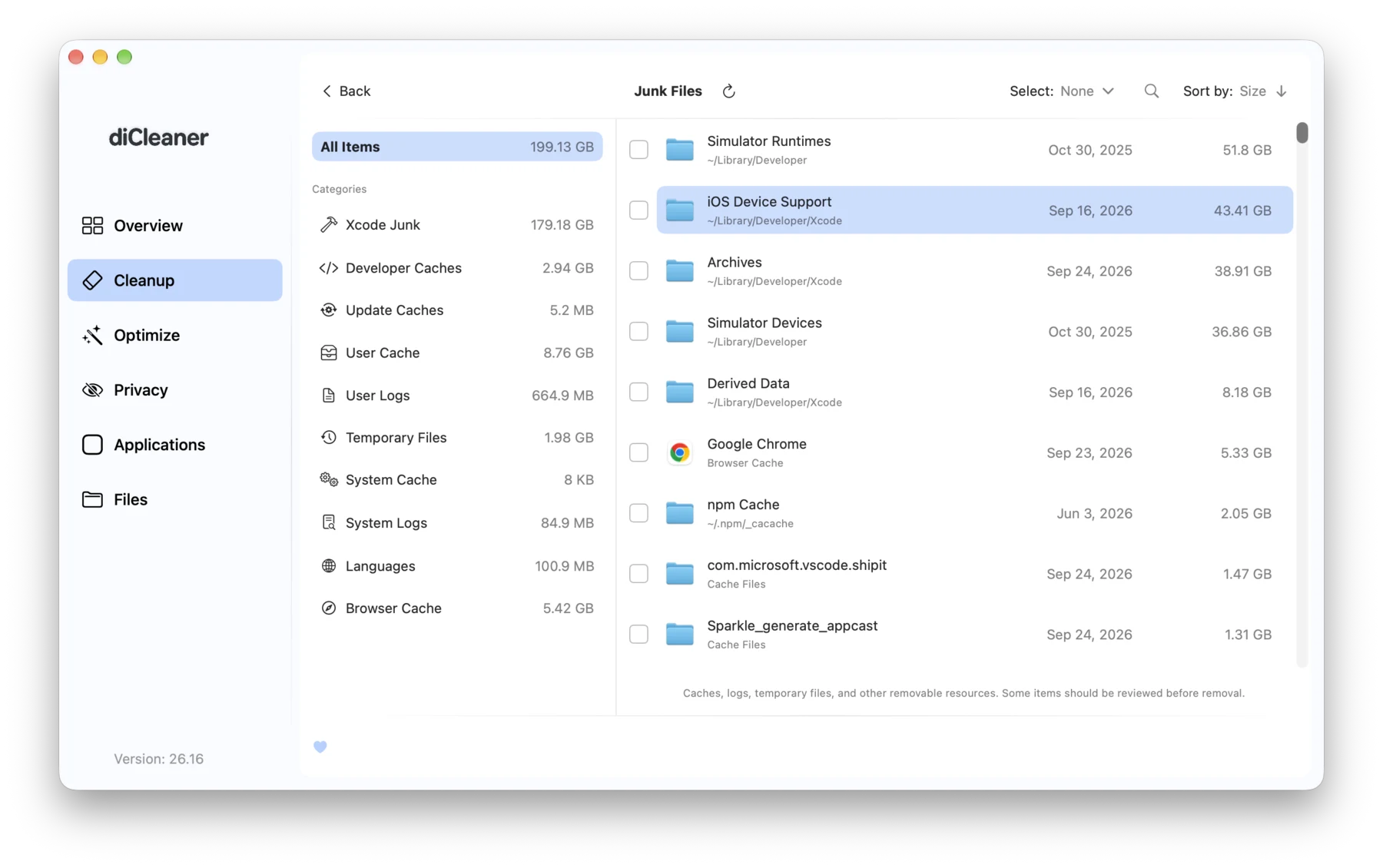Check the Simulator Runtimes checkbox
The width and height of the screenshot is (1383, 868).
pyautogui.click(x=638, y=149)
